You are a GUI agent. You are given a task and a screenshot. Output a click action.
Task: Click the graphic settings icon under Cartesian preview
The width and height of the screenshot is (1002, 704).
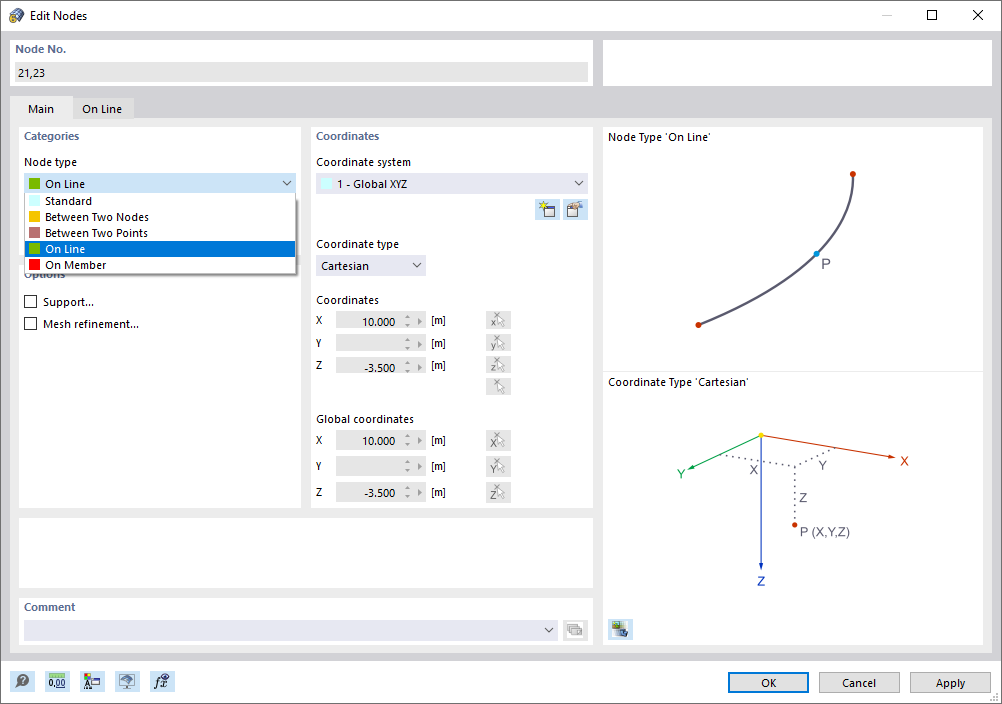pyautogui.click(x=620, y=629)
